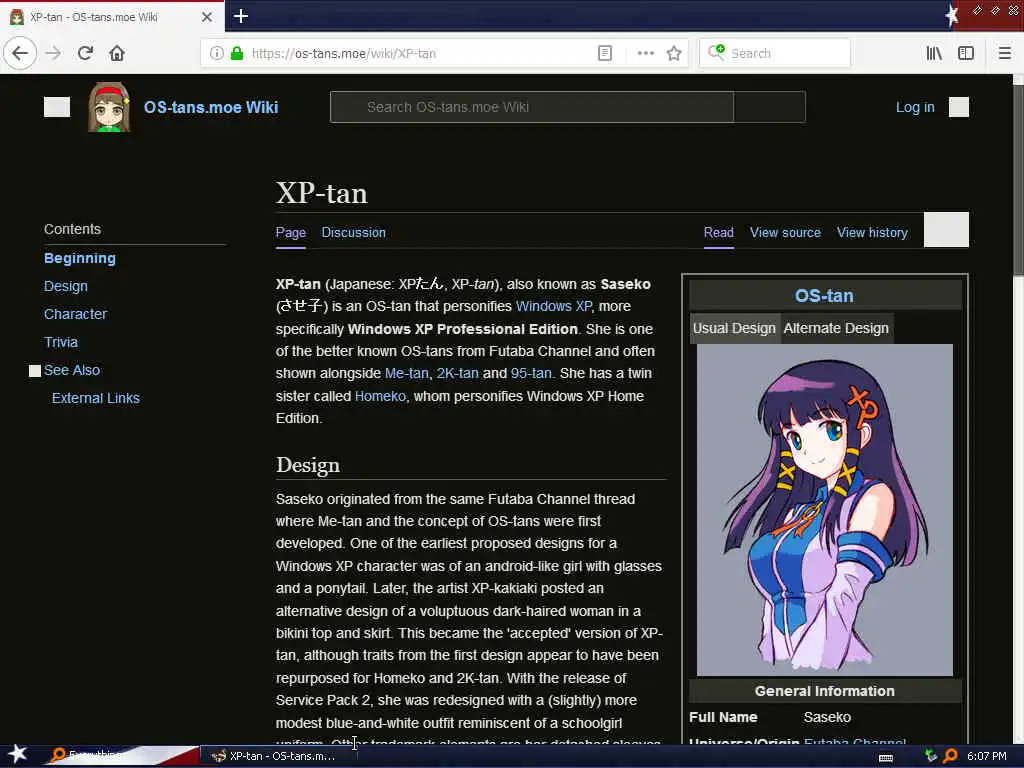The height and width of the screenshot is (768, 1024).
Task: Follow the Windows XP link
Action: pyautogui.click(x=553, y=306)
